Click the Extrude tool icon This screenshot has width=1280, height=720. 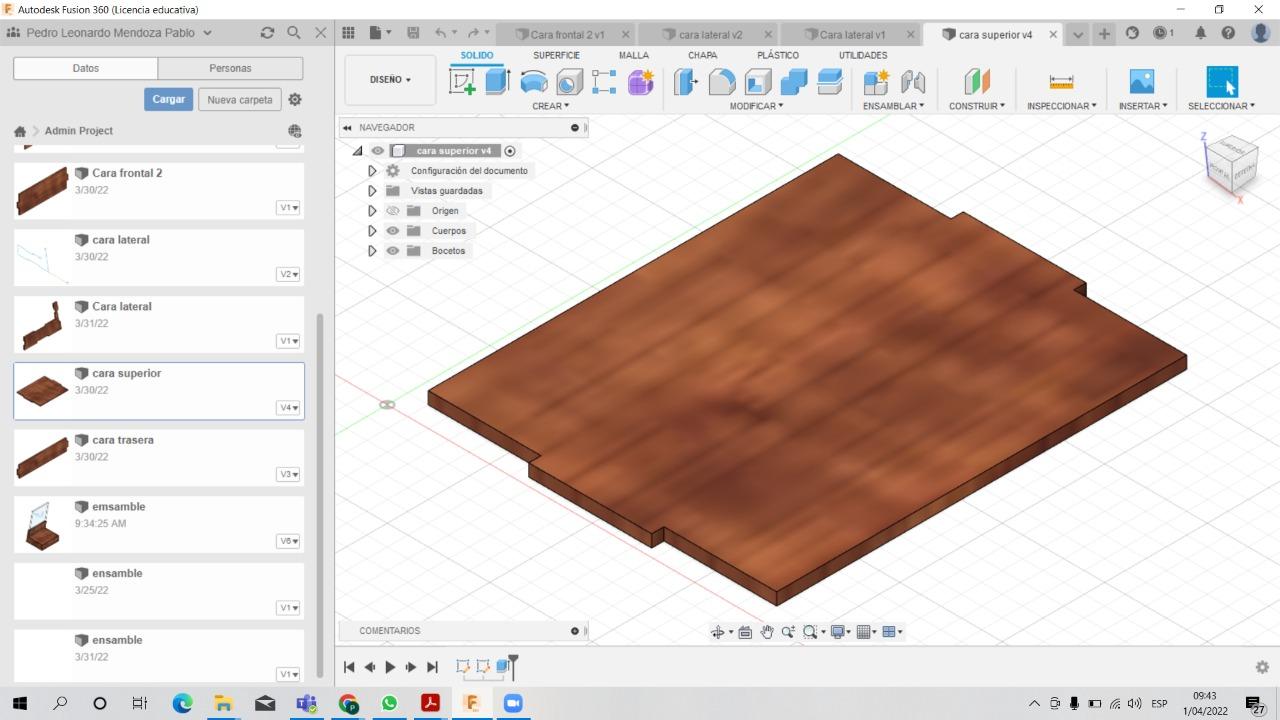tap(497, 82)
